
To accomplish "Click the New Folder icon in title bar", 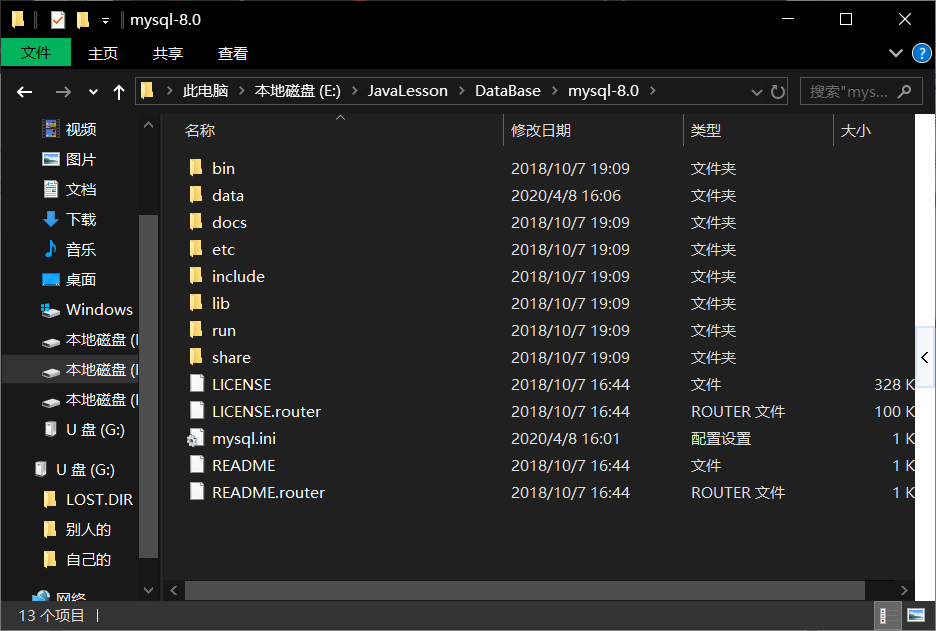I will 83,20.
